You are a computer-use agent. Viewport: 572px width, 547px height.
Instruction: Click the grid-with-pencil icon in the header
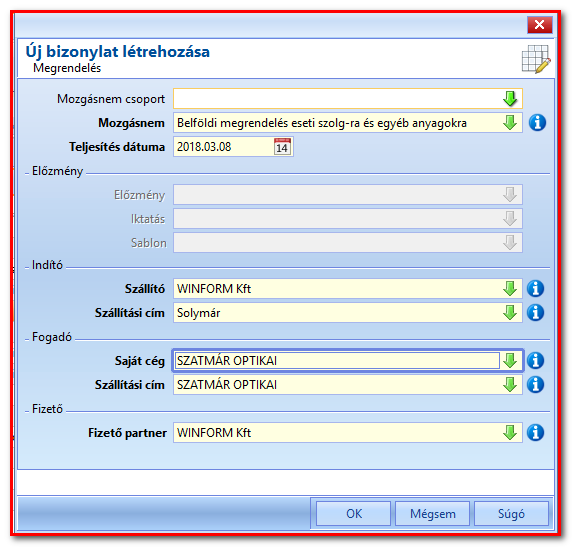point(536,59)
